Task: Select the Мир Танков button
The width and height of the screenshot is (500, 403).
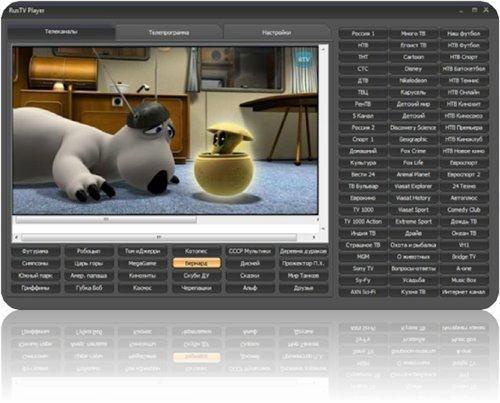Action: tap(303, 276)
